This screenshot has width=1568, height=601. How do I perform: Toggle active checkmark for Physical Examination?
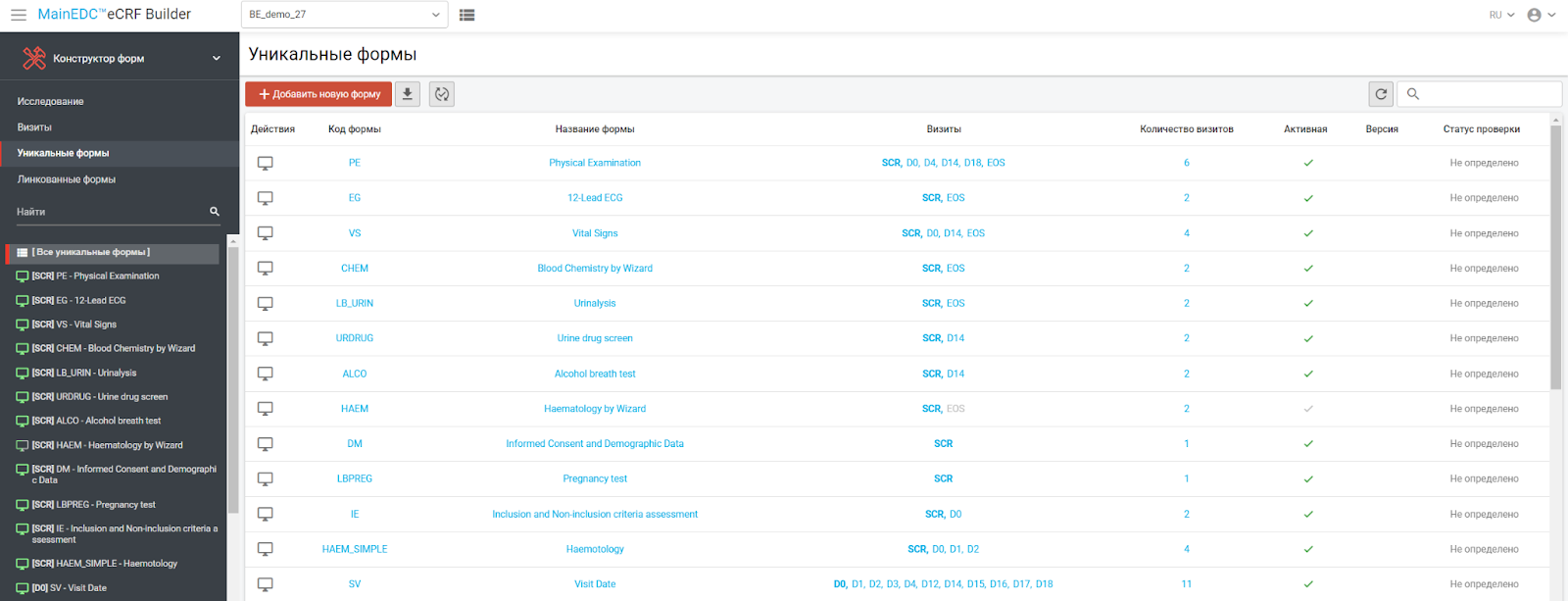1308,163
